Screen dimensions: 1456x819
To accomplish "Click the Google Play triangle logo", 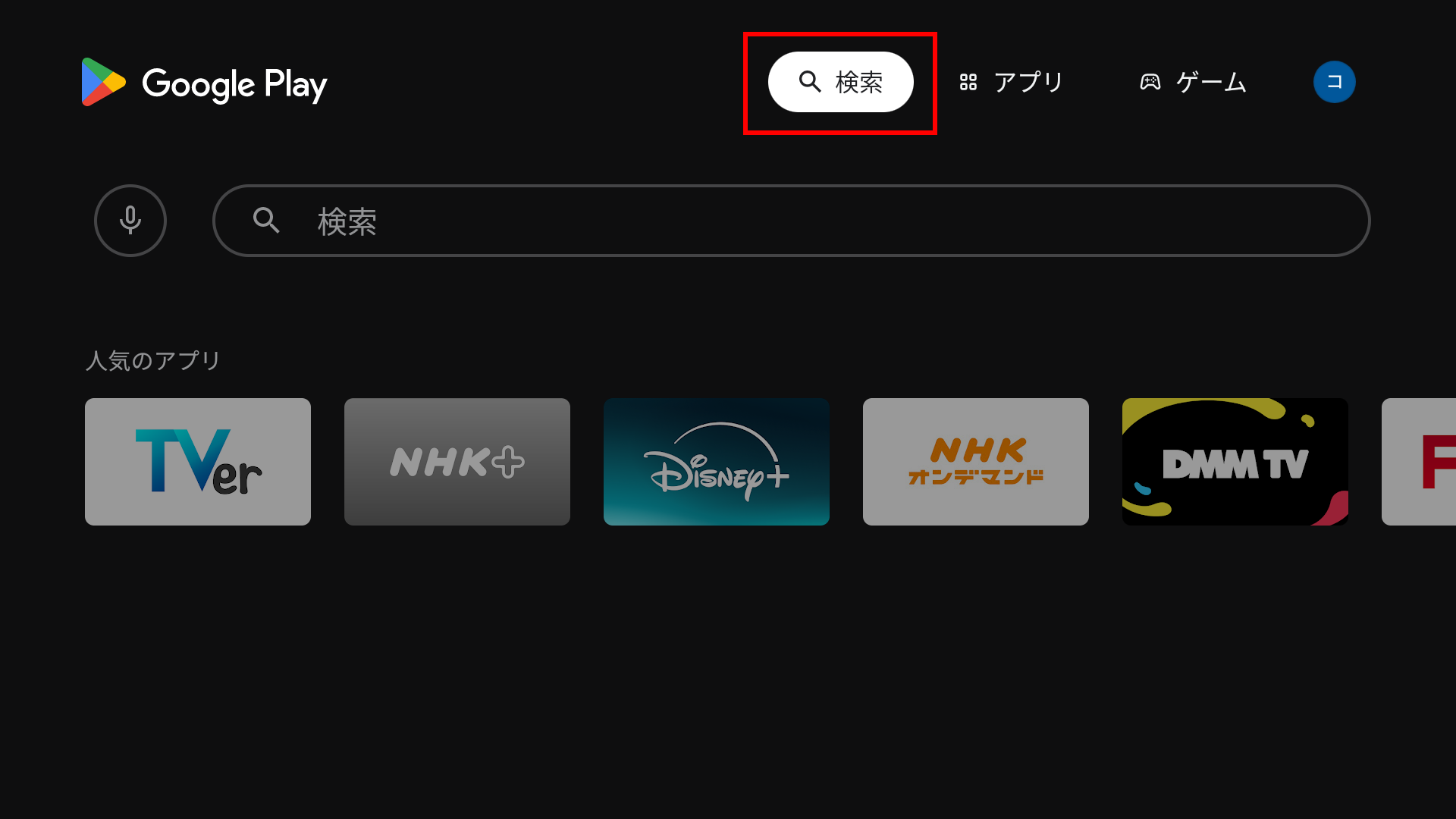I will (x=103, y=82).
